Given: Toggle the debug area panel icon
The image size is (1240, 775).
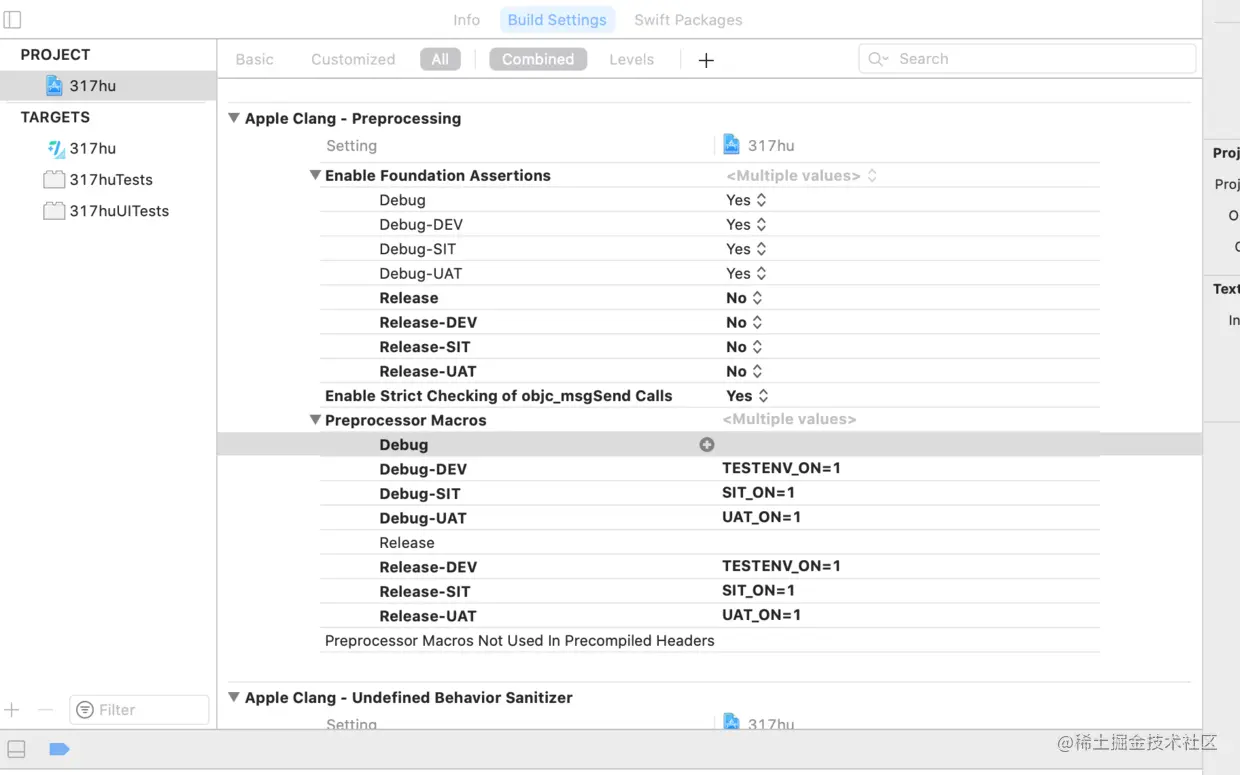Looking at the screenshot, I should pos(16,749).
